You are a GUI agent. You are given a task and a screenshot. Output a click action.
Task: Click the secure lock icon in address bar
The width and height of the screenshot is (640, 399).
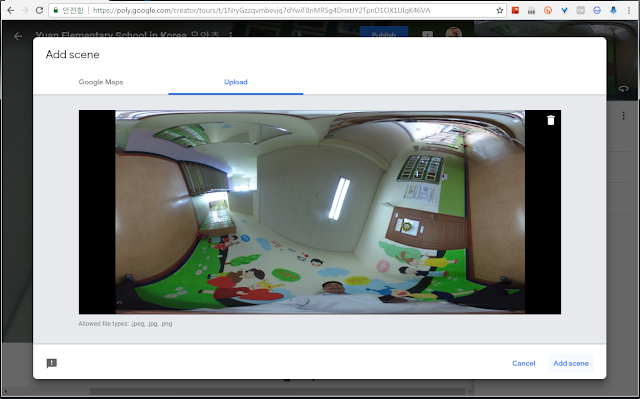(56, 10)
